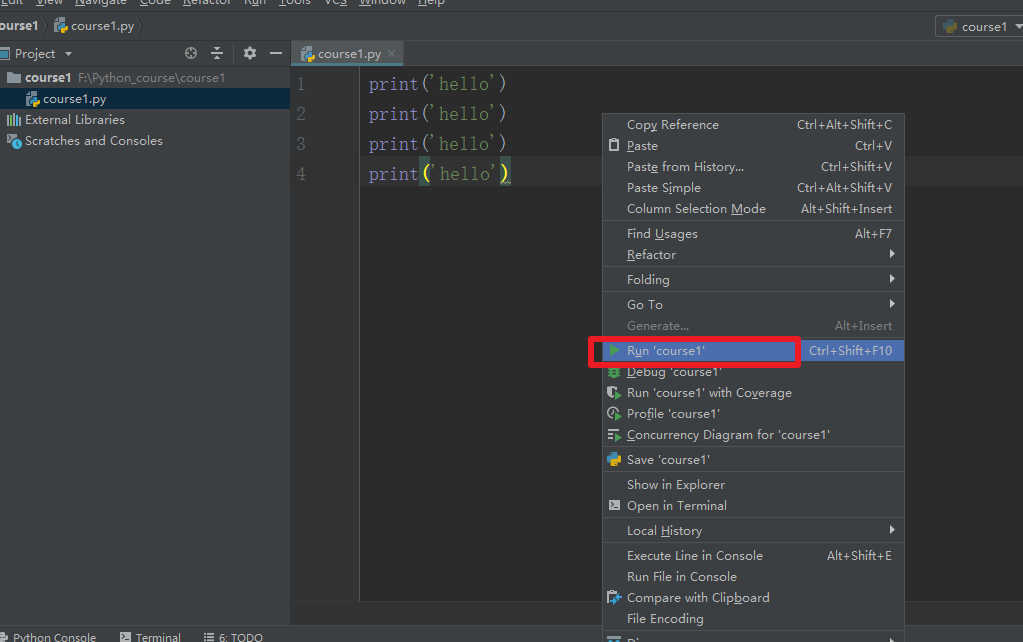Screen dimensions: 1023x642
Task: Select Execute Line in Console
Action: pyautogui.click(x=753, y=556)
